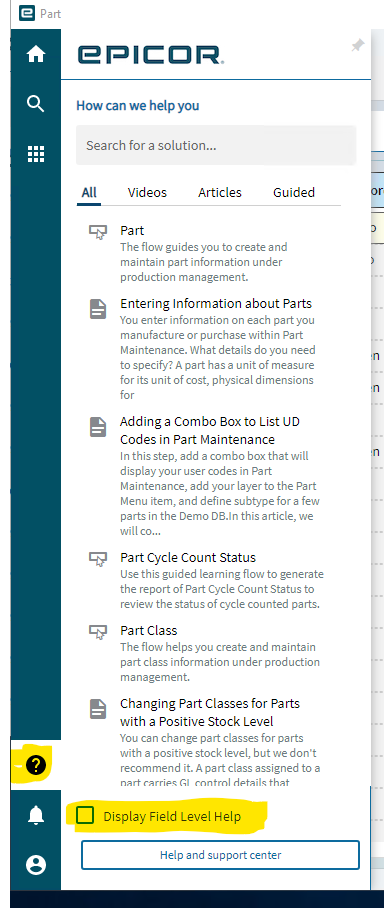Open Entering Information about Parts article
Screen dimensions: 384x908
pos(216,303)
